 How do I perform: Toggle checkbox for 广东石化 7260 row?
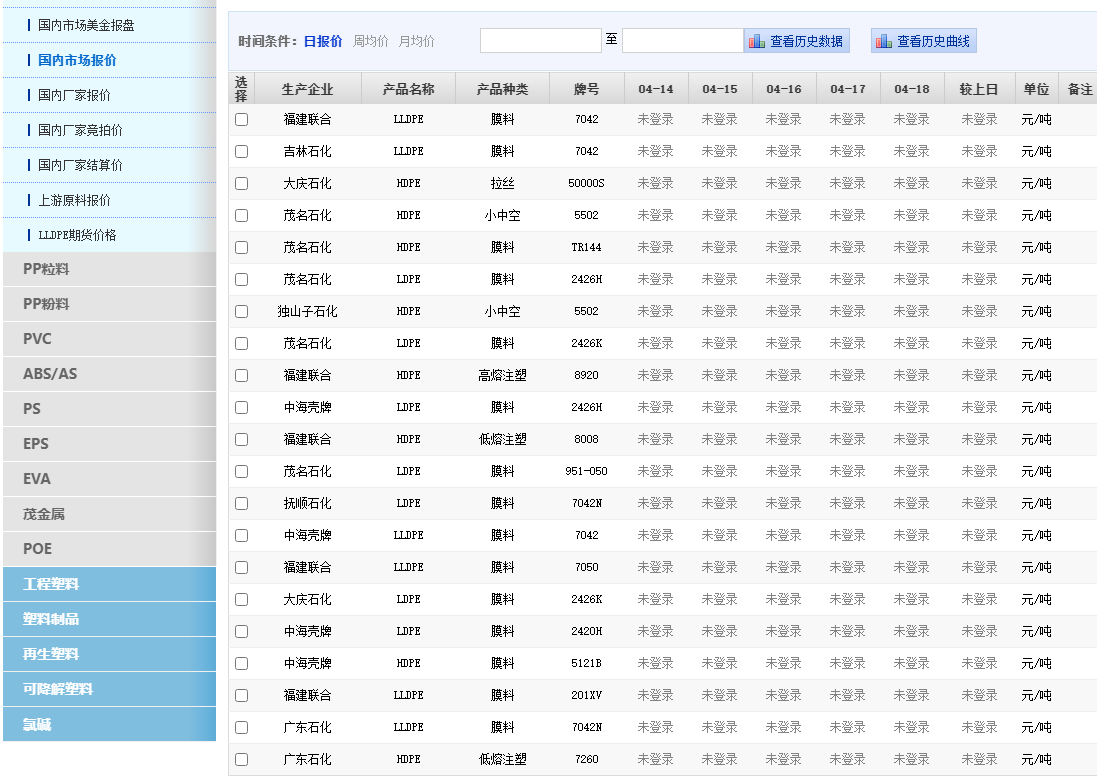tap(241, 760)
